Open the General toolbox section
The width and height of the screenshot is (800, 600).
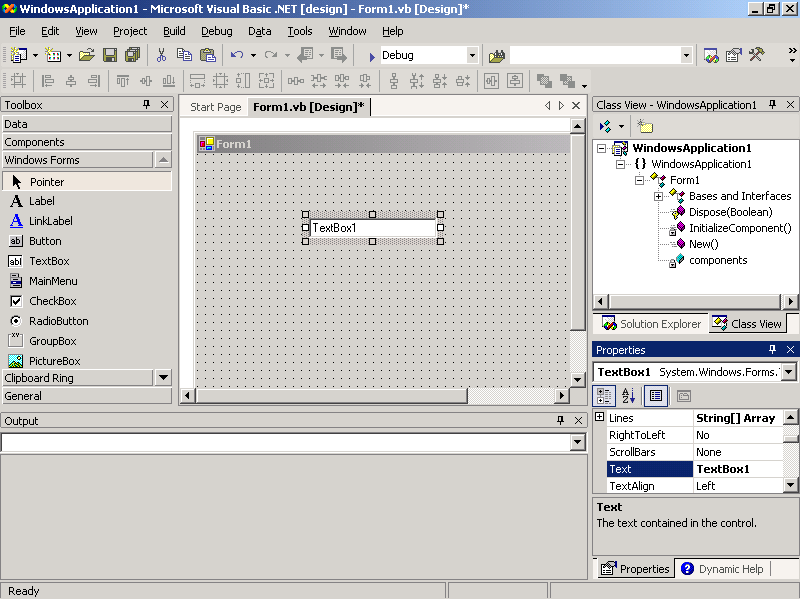pos(87,395)
